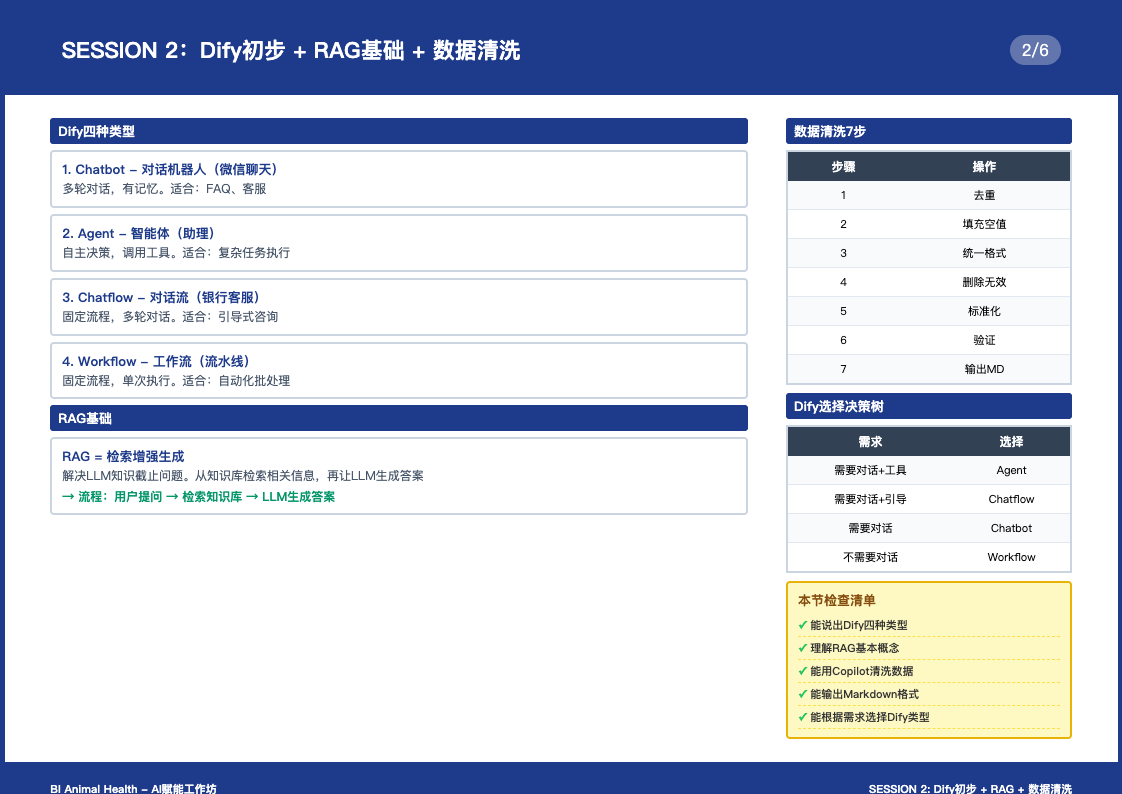This screenshot has height=794, width=1122.
Task: Click the '需要对话+工具' Agent row
Action: point(928,470)
